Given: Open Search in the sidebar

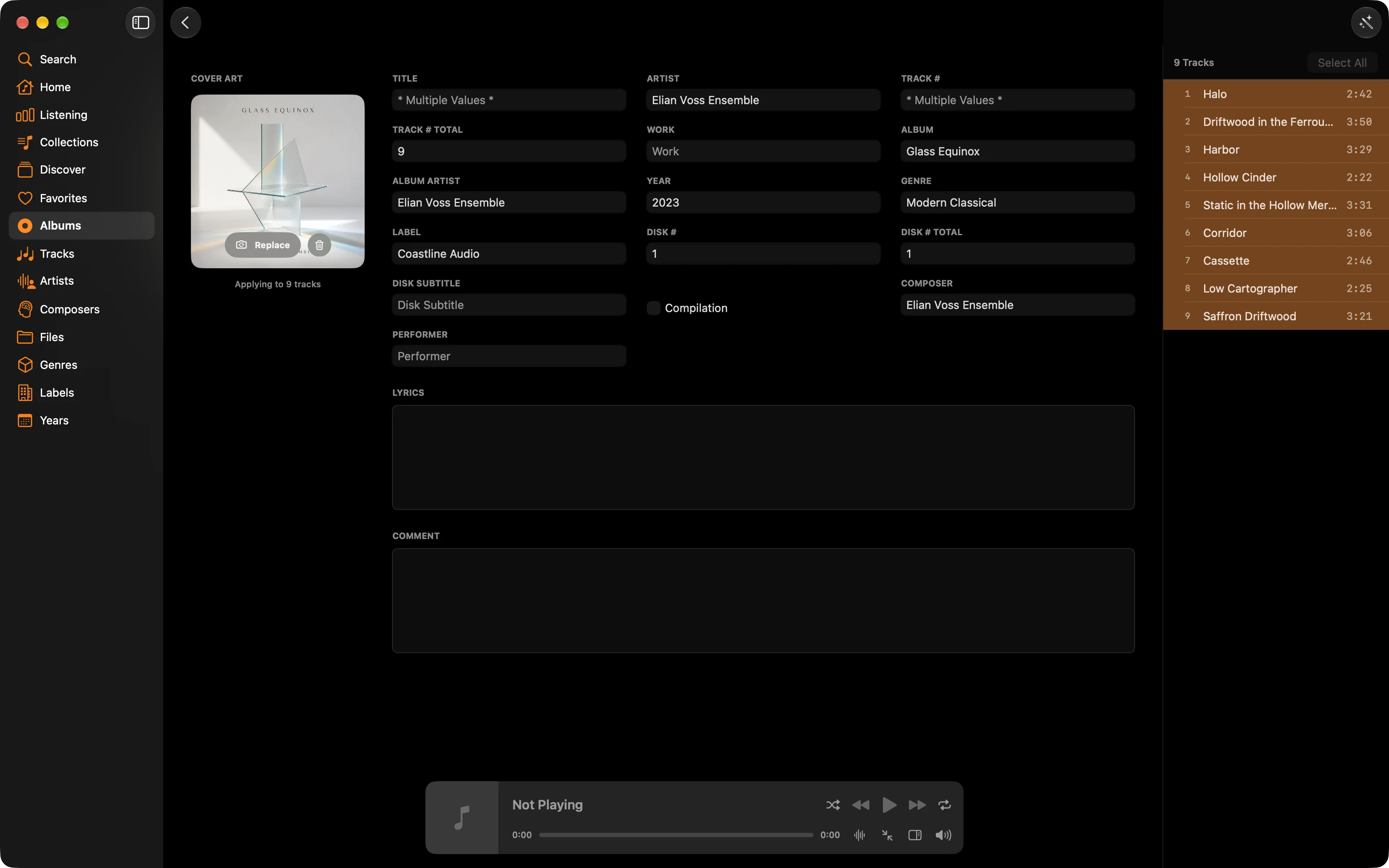Looking at the screenshot, I should pyautogui.click(x=82, y=59).
